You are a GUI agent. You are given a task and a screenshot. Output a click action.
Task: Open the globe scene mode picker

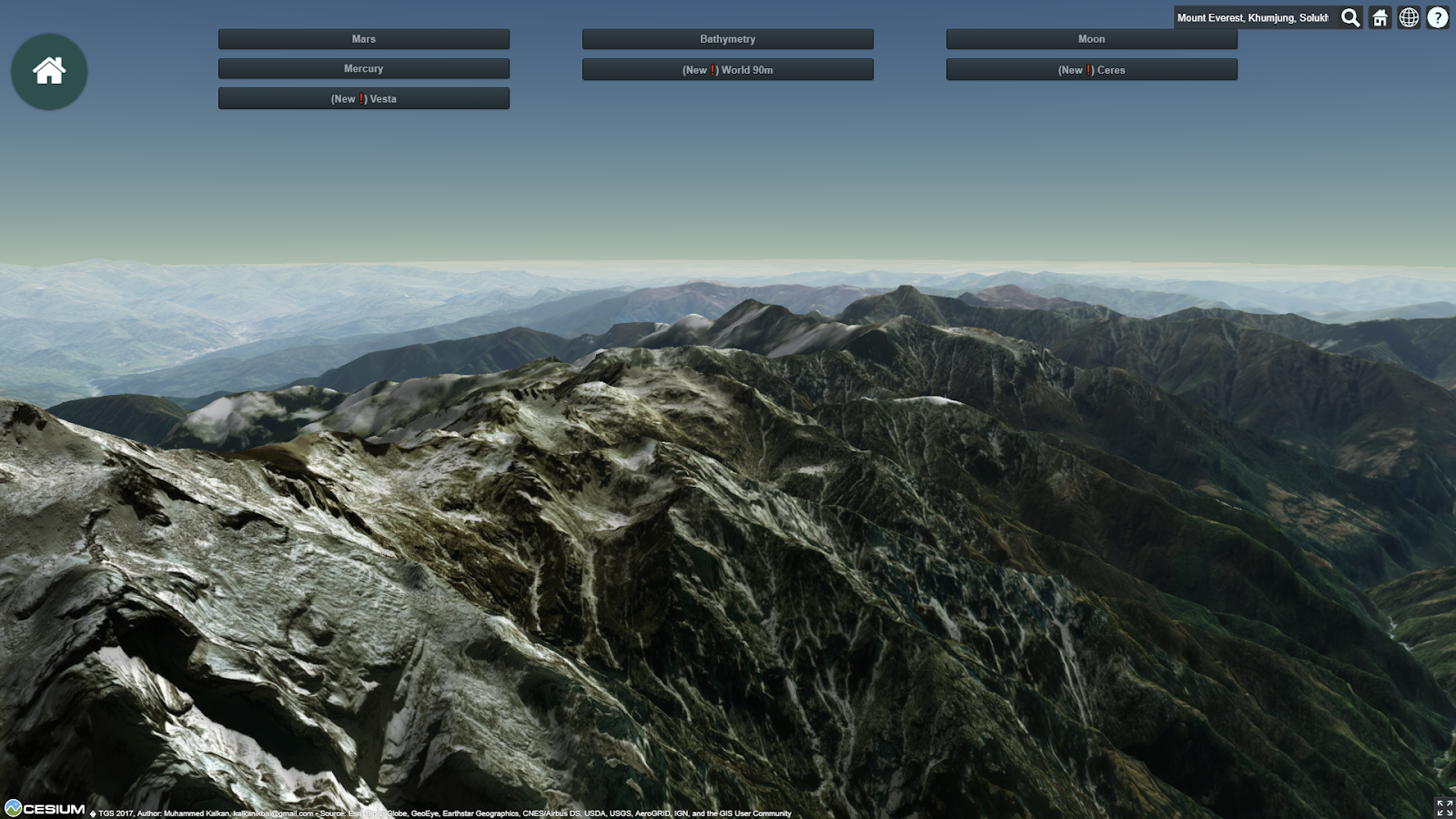coord(1409,17)
